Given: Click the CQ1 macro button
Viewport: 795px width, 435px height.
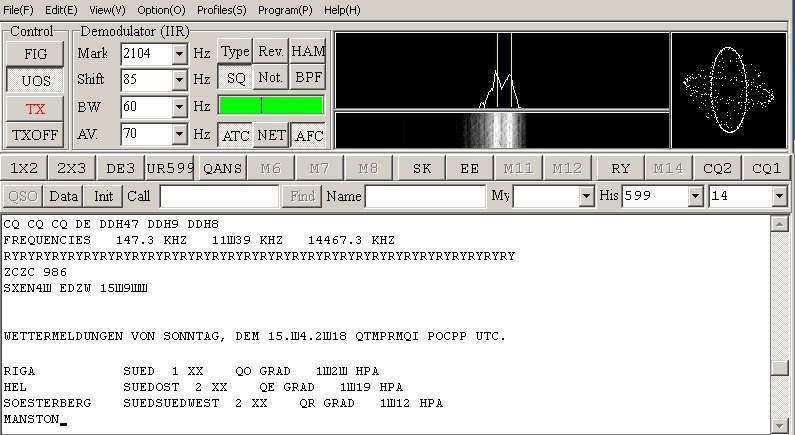Looking at the screenshot, I should click(766, 168).
